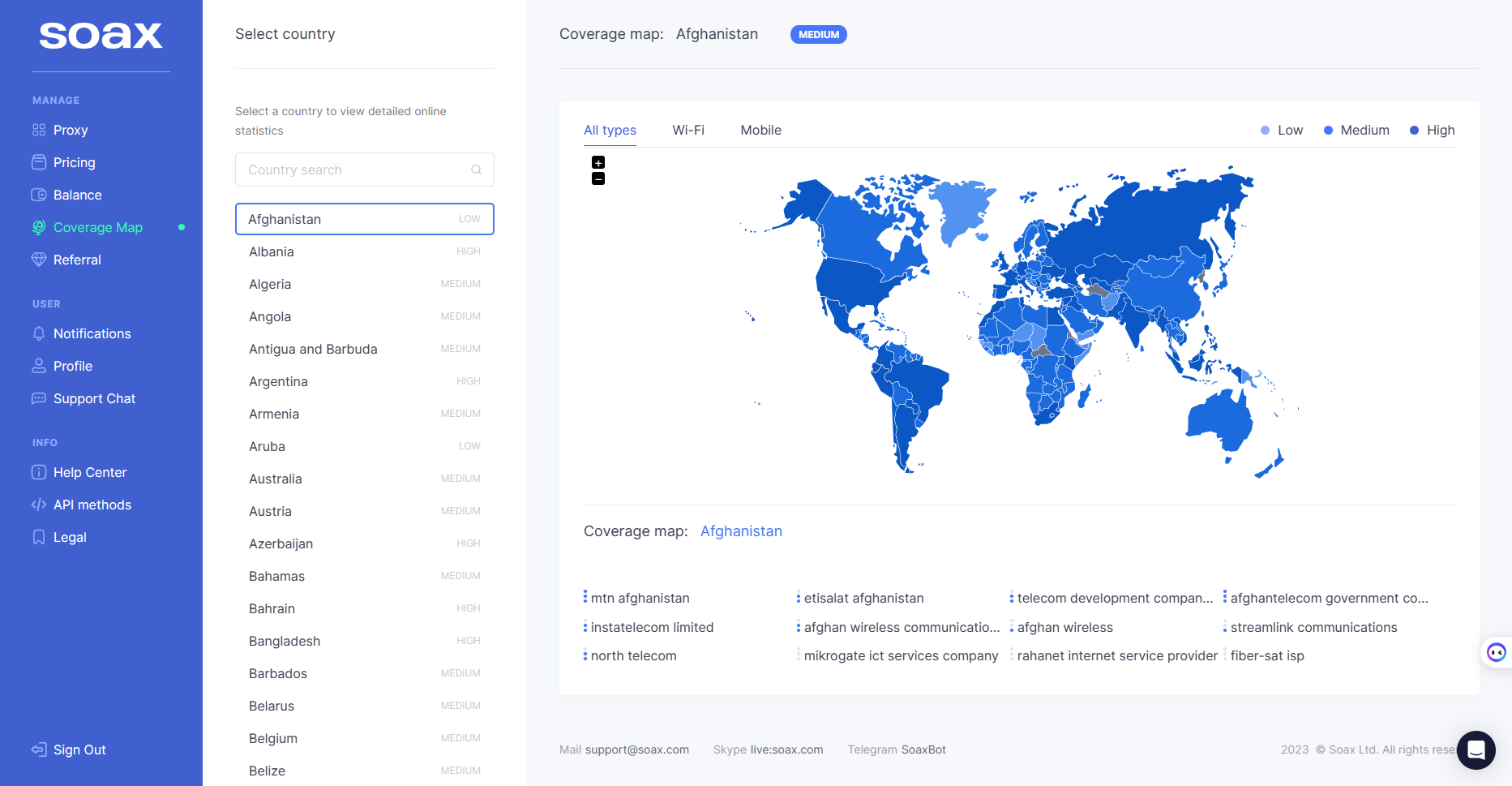Zoom out on the coverage map
The width and height of the screenshot is (1512, 786).
coord(598,178)
